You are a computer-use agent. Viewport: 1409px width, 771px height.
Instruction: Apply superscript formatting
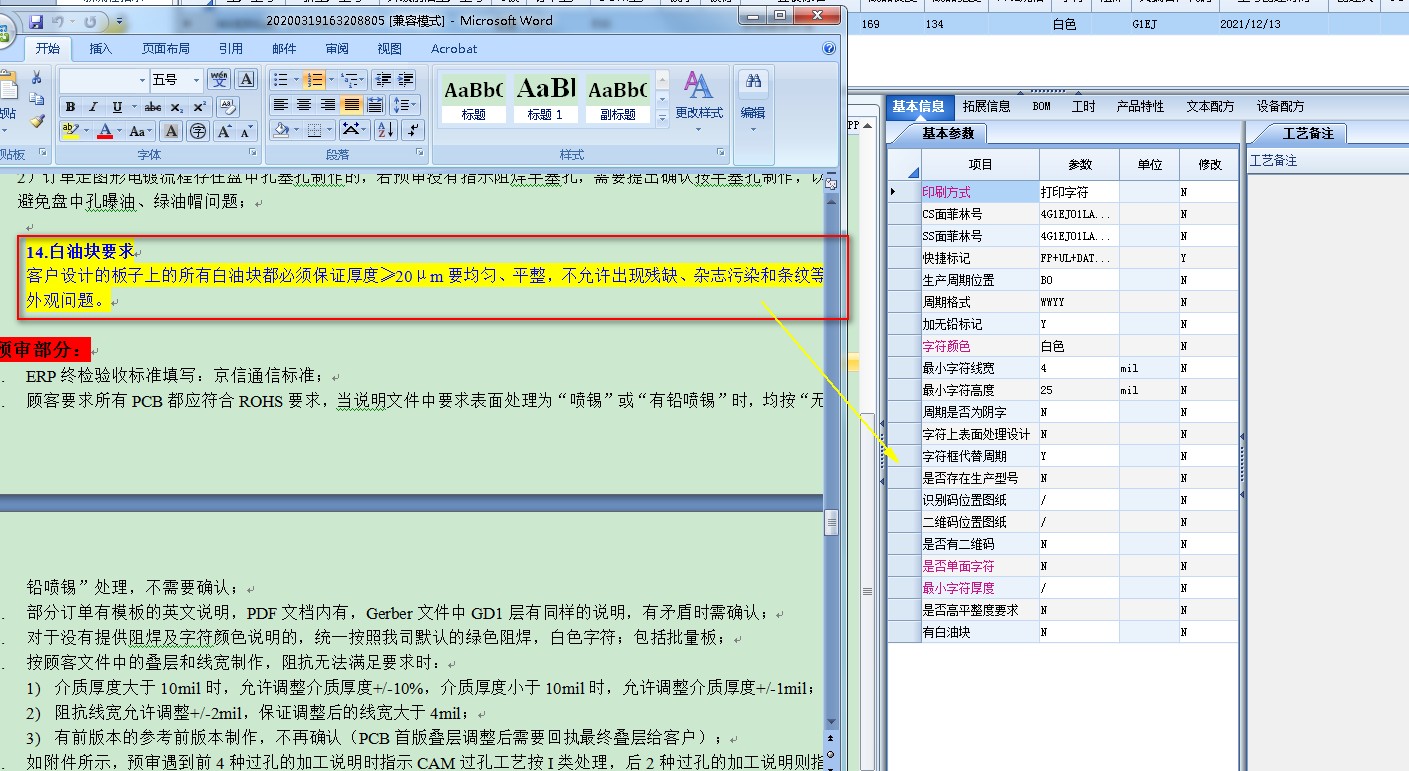(199, 107)
